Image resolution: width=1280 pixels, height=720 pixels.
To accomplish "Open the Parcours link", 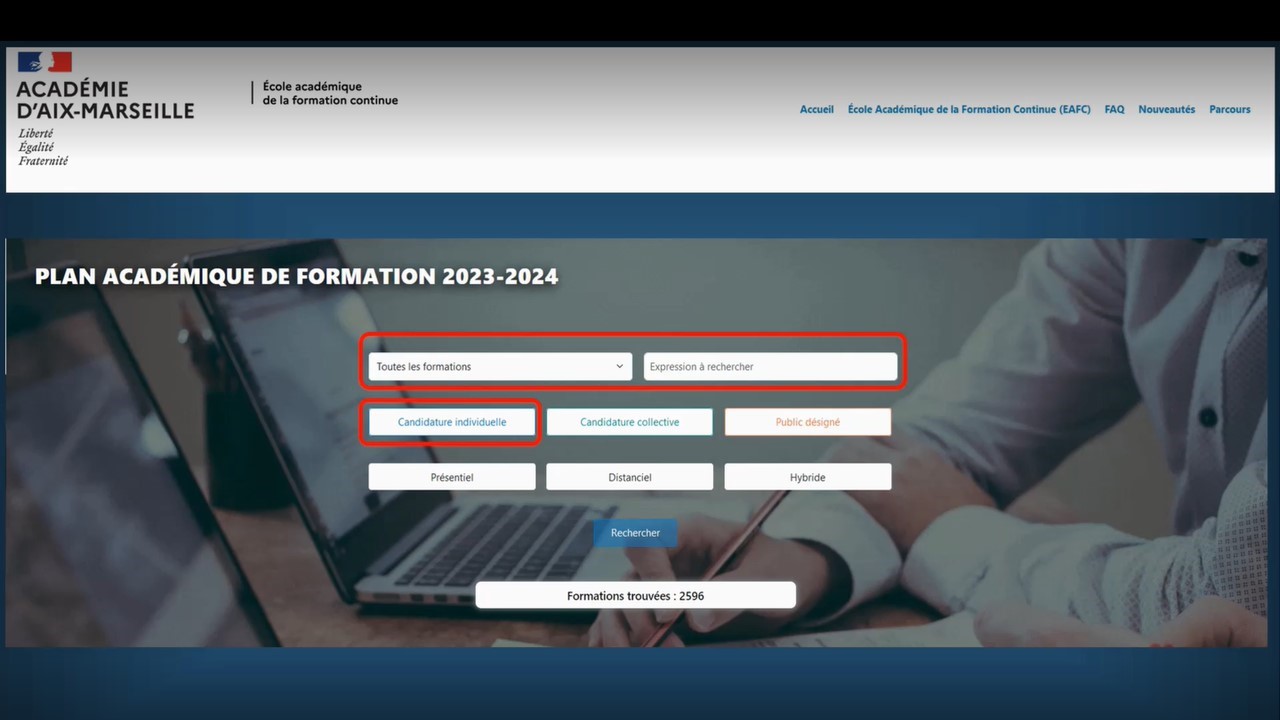I will coord(1230,110).
